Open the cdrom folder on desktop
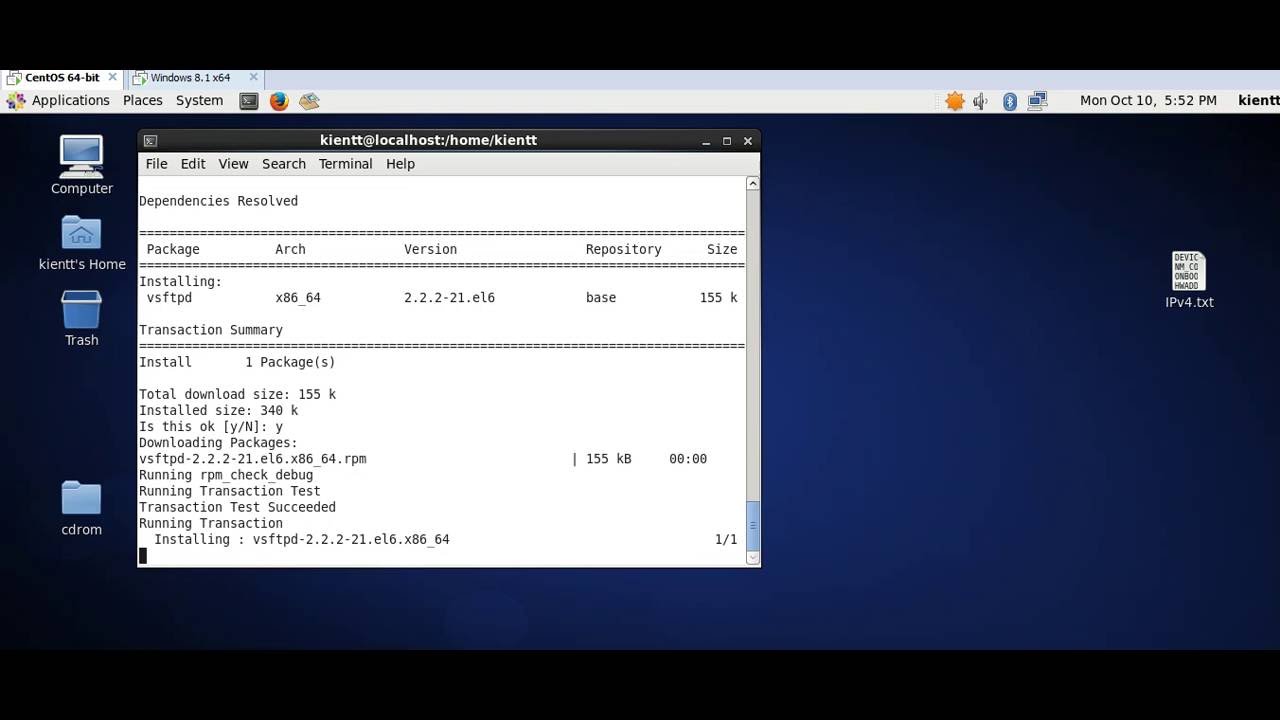 81,499
